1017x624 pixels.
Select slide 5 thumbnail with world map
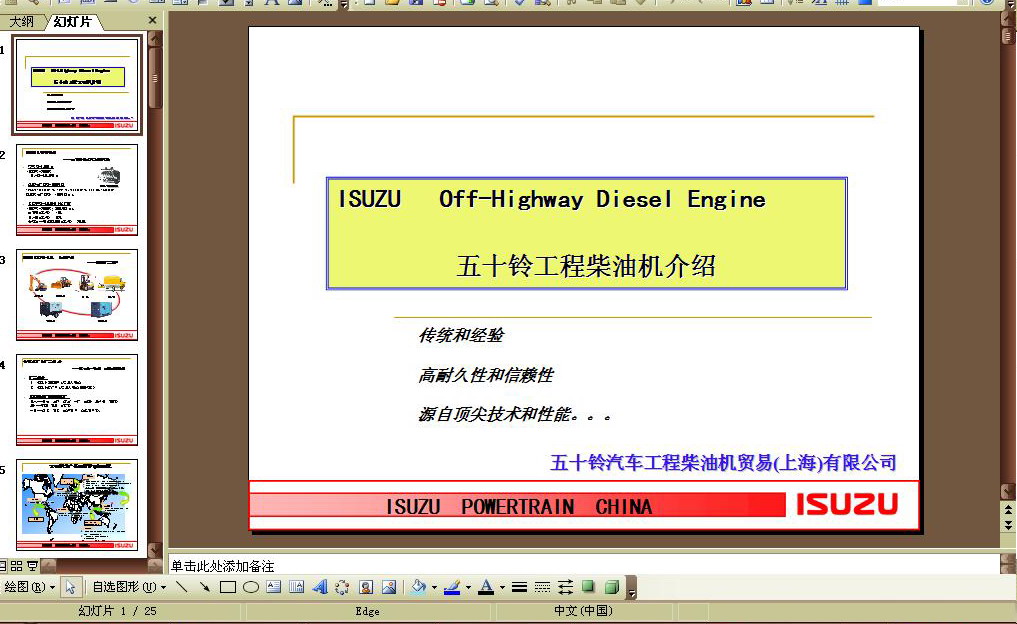point(77,505)
